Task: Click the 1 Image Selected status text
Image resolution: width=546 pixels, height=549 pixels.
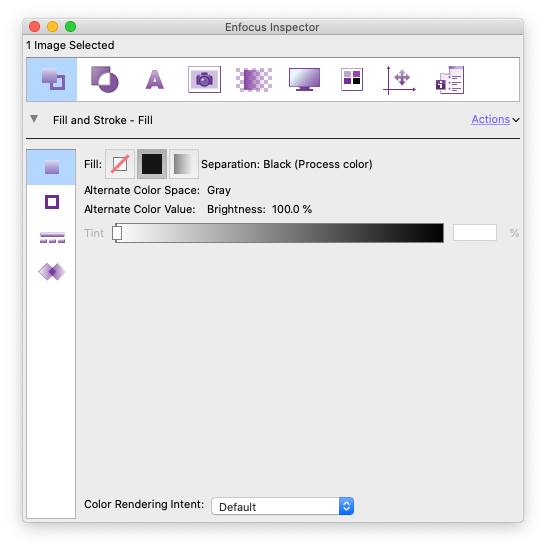Action: pos(70,45)
